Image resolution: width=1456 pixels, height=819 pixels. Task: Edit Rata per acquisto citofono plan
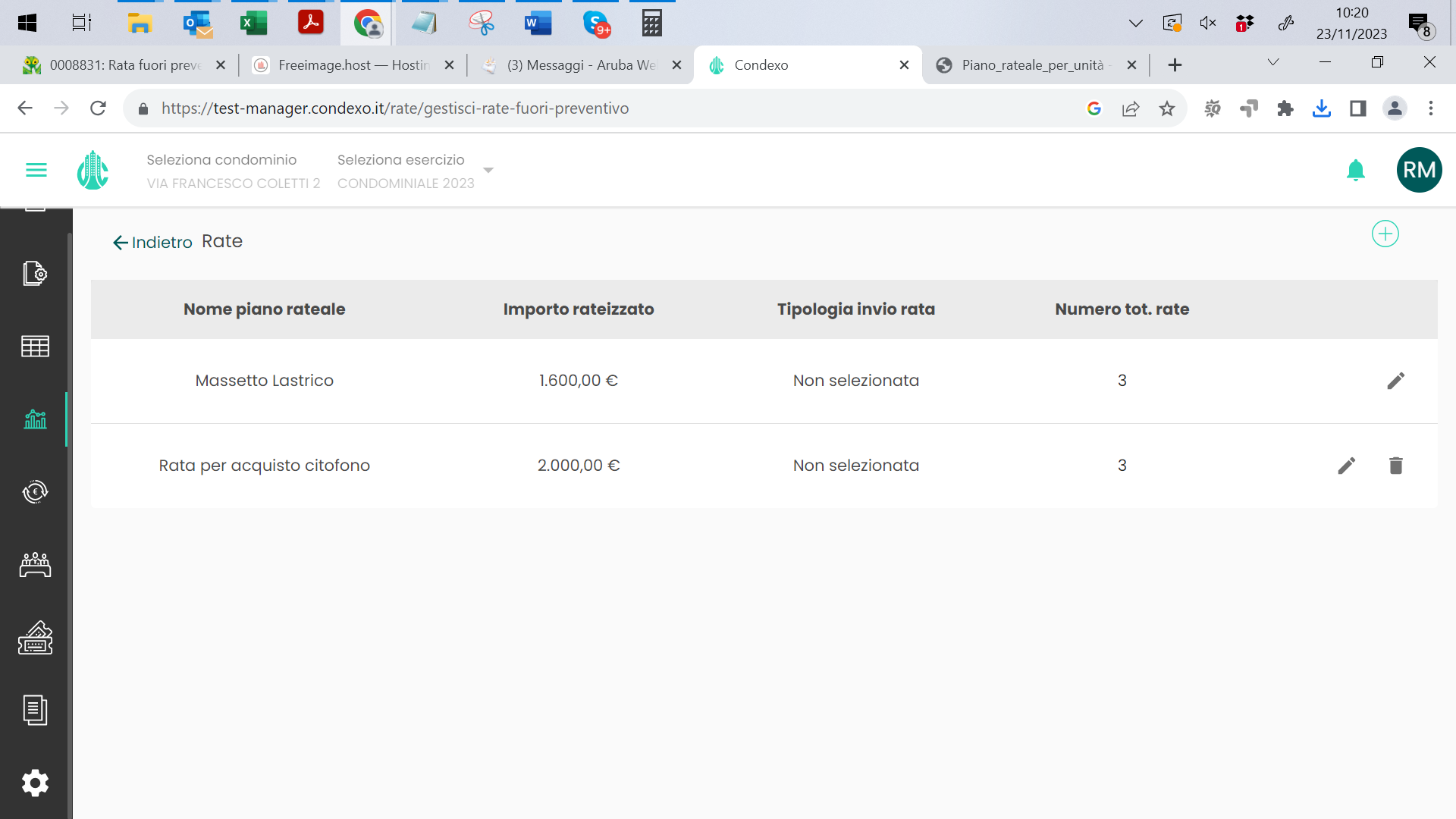pos(1347,466)
